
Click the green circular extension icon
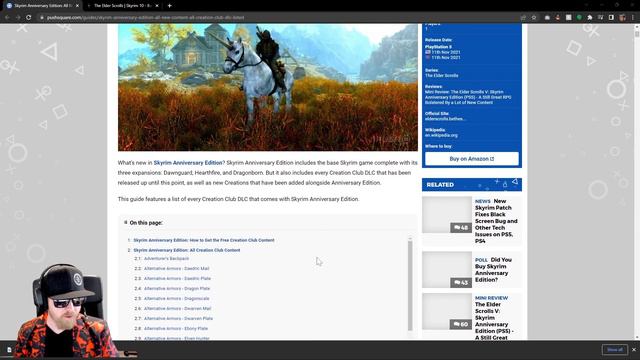pyautogui.click(x=579, y=18)
